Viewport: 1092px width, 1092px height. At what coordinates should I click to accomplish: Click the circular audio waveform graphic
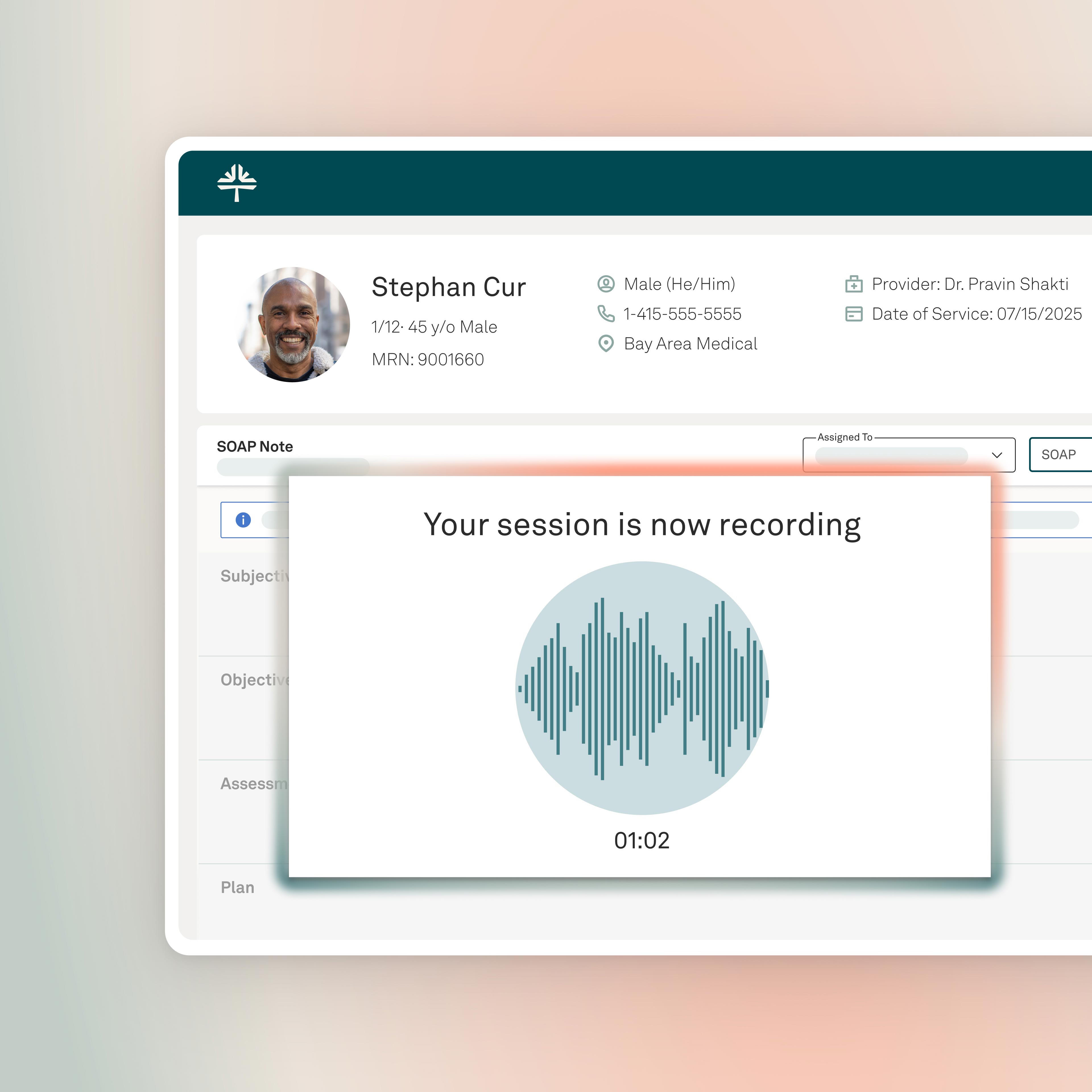(x=642, y=688)
